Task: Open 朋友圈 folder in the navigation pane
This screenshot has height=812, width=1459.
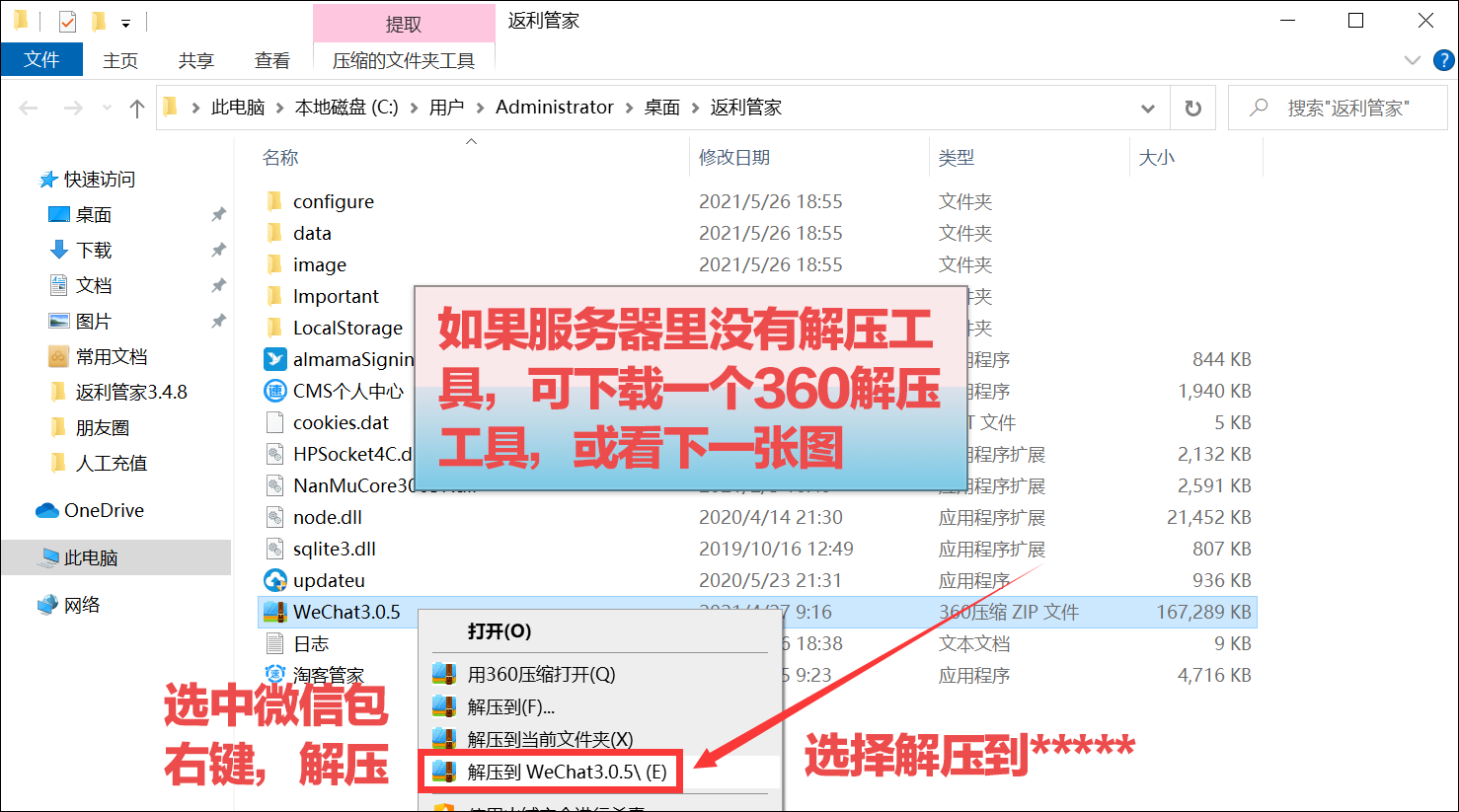Action: point(103,428)
